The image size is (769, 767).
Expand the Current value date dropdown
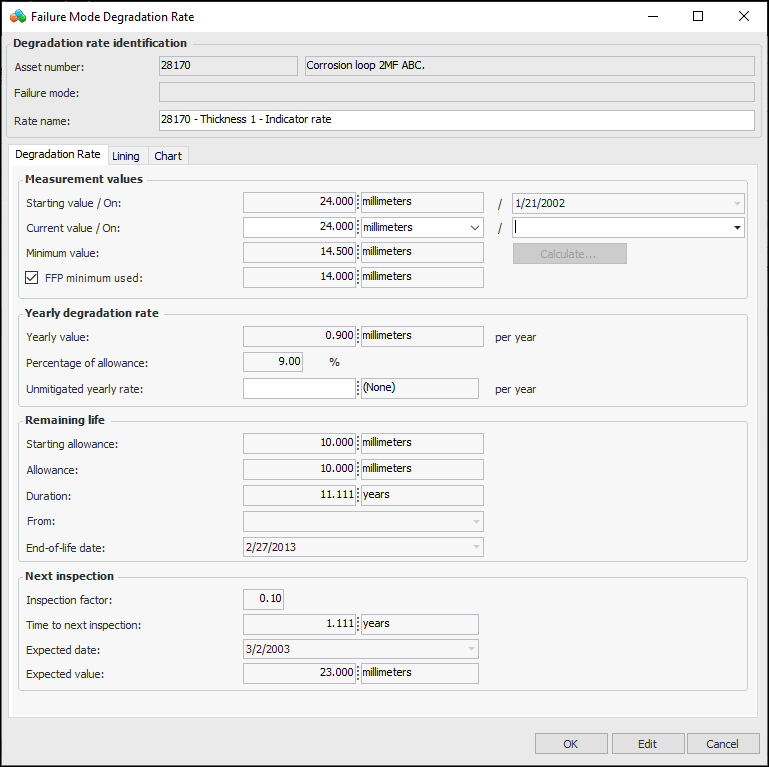737,228
